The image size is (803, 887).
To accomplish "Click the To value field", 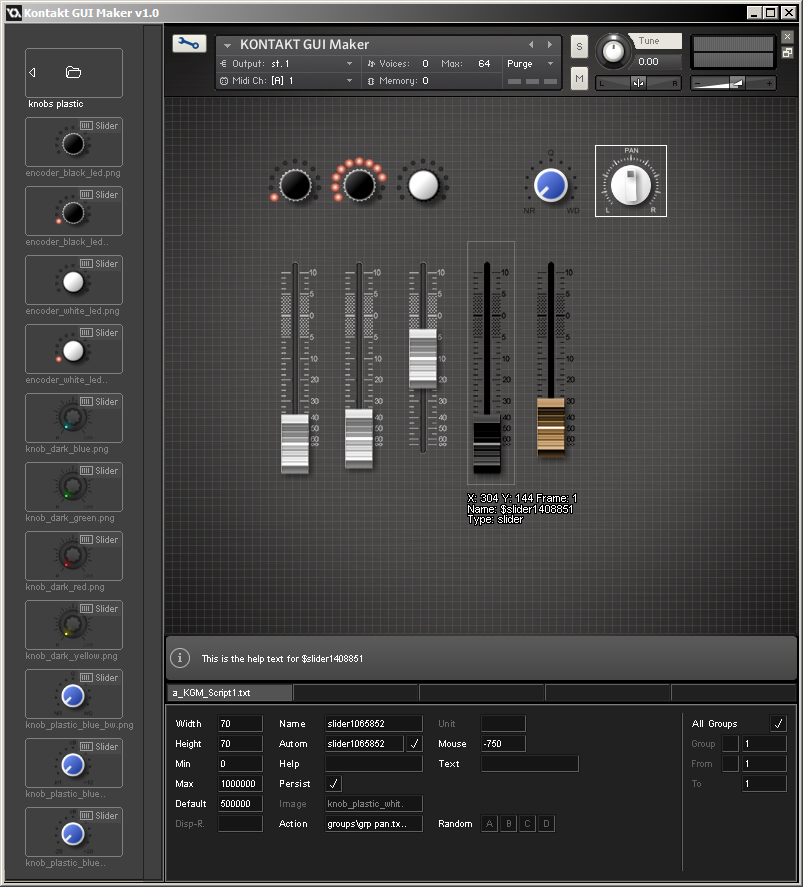I will [x=764, y=783].
